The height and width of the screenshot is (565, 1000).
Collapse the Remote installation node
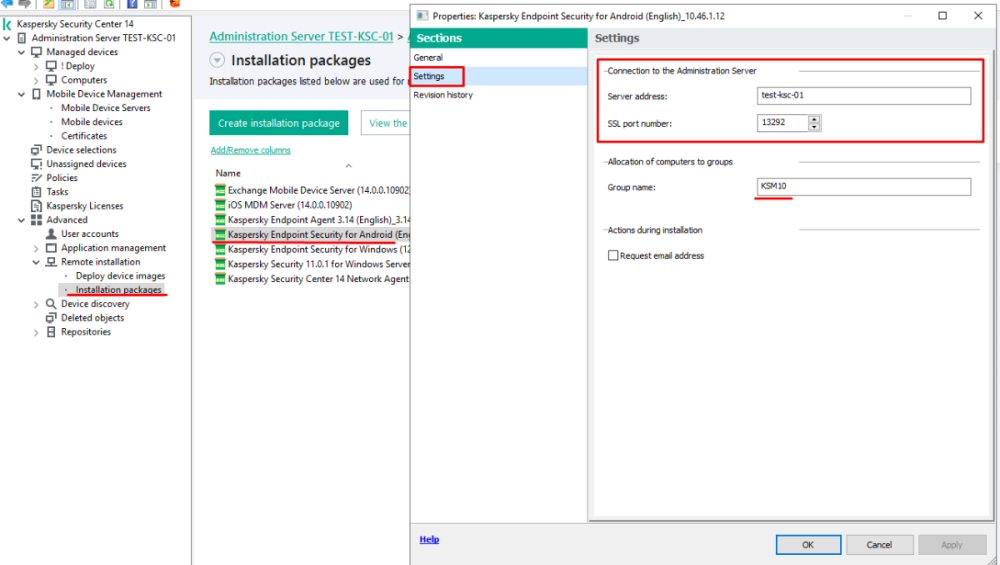click(x=36, y=263)
